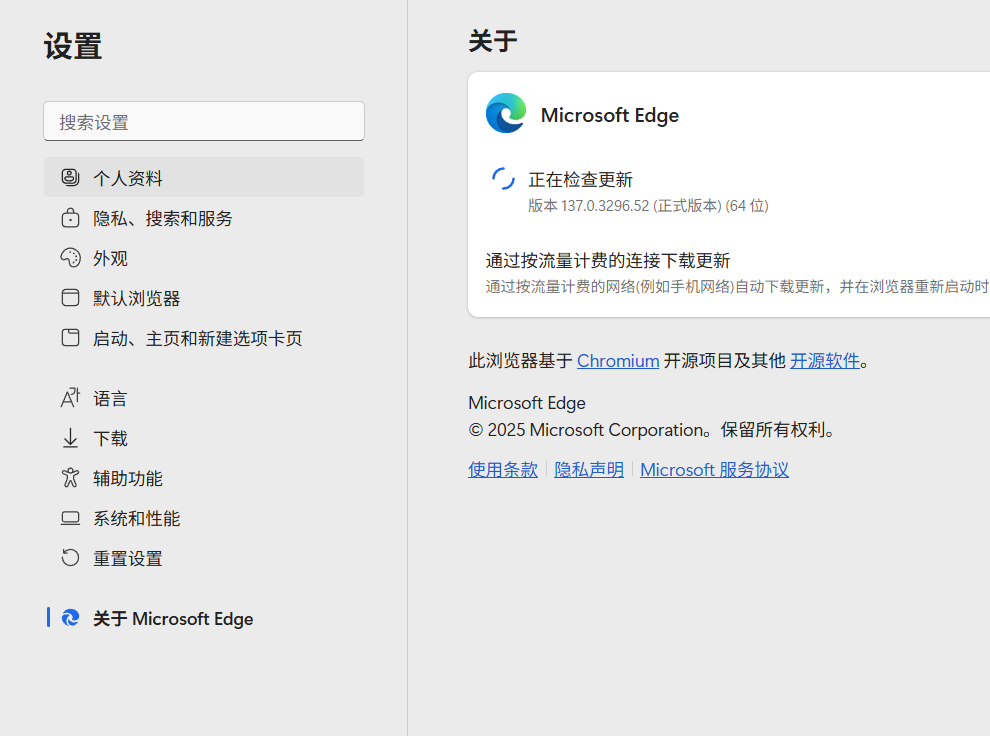The width and height of the screenshot is (990, 736).
Task: Open the 个人资料 settings page
Action: (204, 177)
